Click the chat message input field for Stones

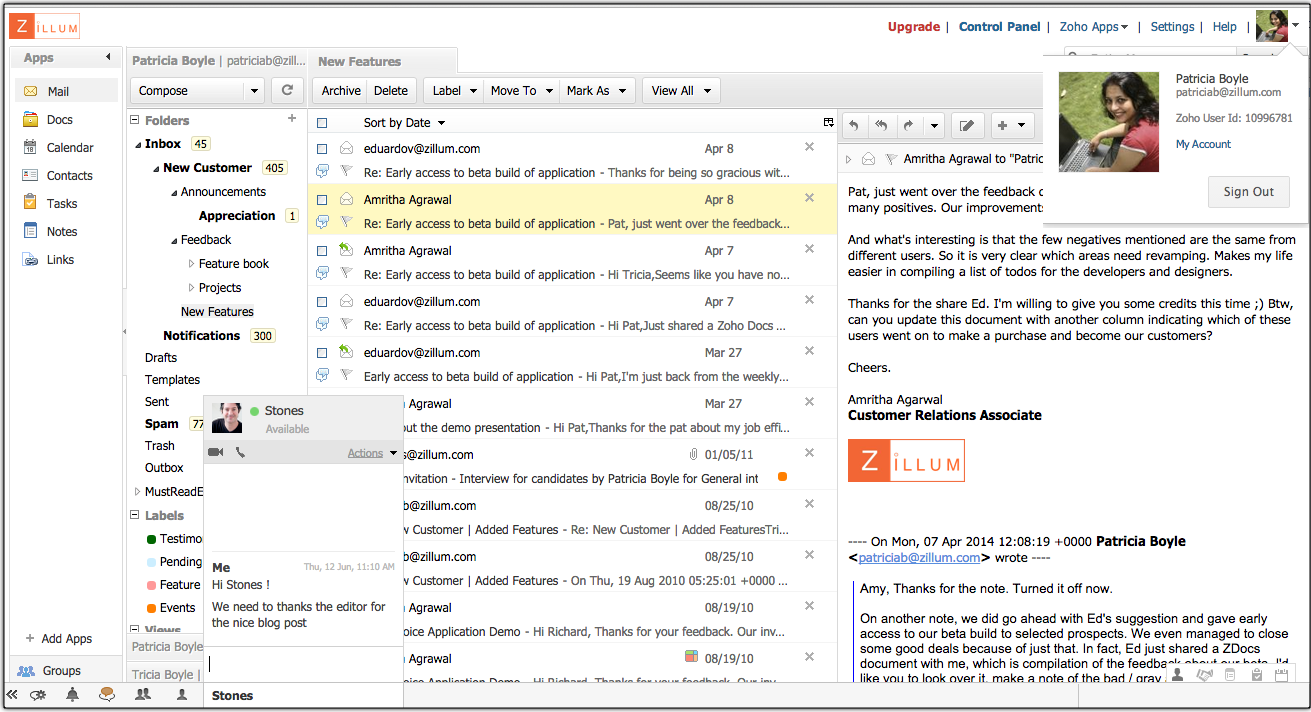click(303, 664)
